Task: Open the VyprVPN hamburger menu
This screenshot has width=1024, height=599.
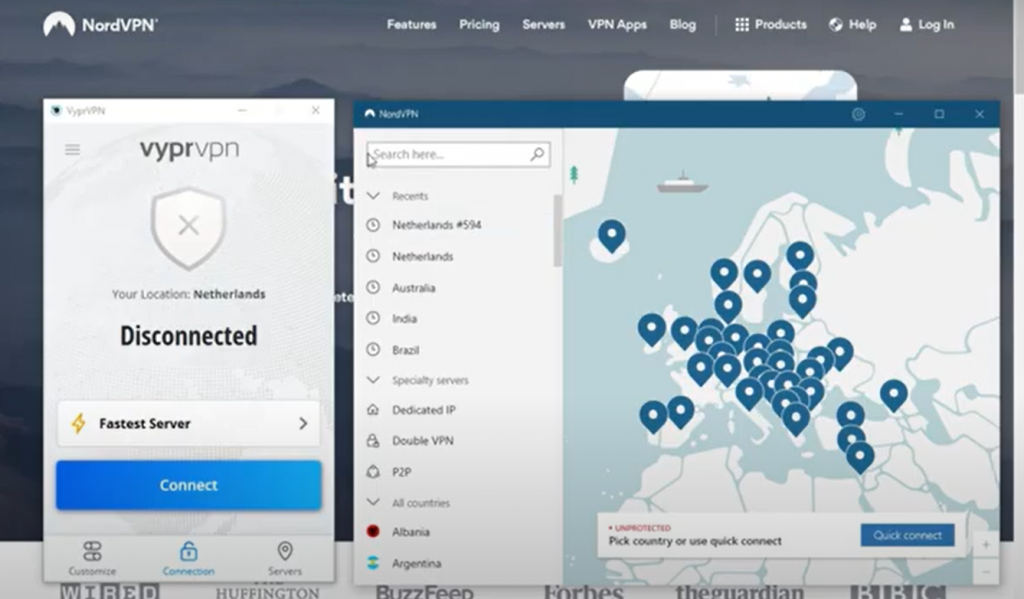Action: click(x=72, y=150)
